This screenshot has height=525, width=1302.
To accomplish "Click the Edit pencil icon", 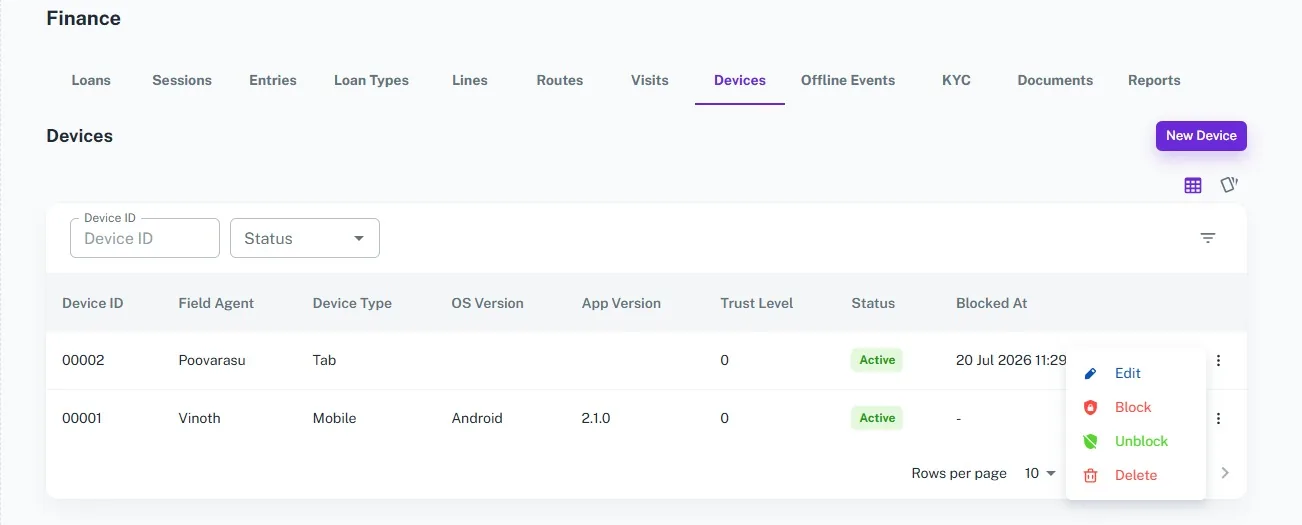I will (1091, 373).
